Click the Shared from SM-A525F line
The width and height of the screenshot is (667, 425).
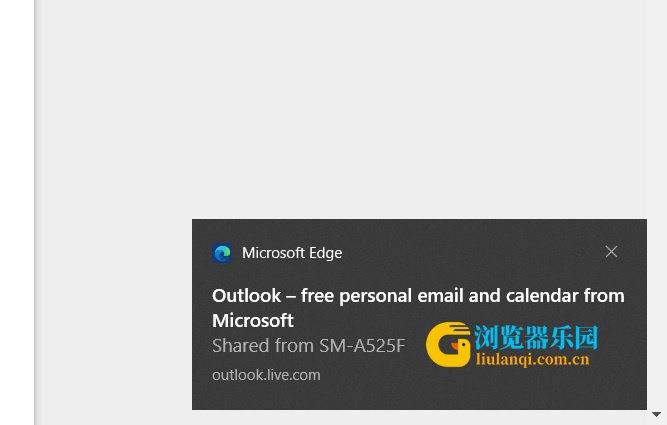[308, 345]
